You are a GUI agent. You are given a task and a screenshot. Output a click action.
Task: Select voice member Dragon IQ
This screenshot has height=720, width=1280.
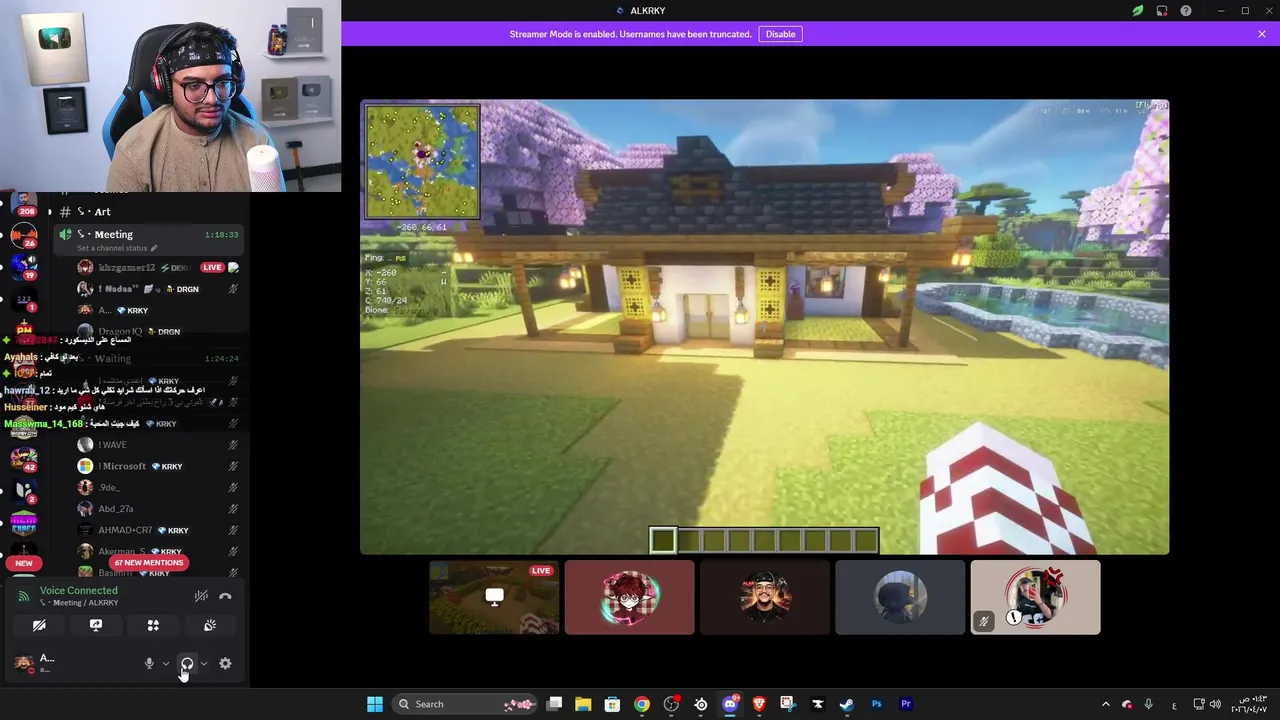pyautogui.click(x=157, y=331)
